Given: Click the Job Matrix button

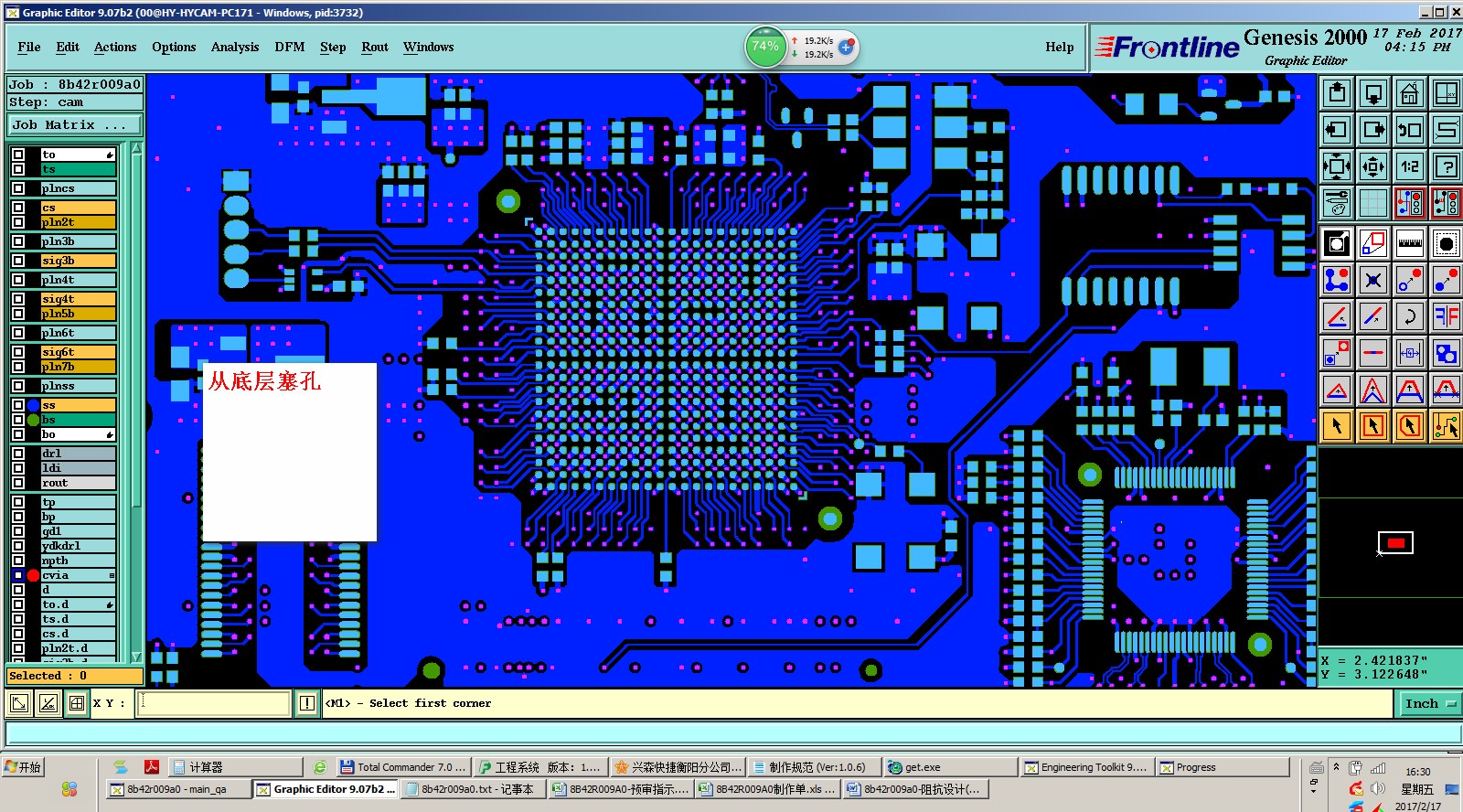Looking at the screenshot, I should 75,125.
